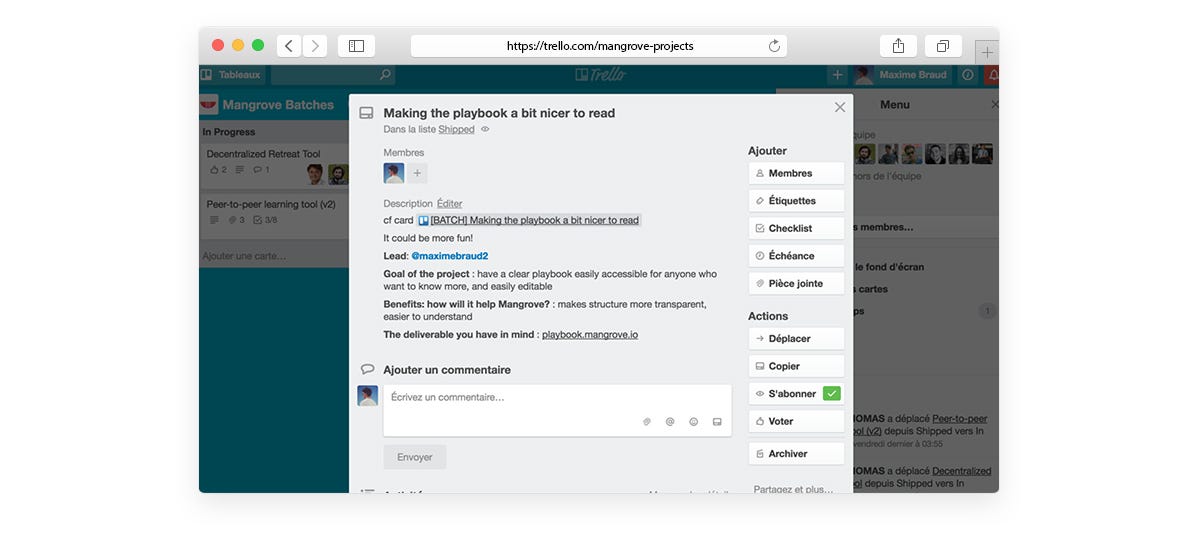Click the Déplacer button
The width and height of the screenshot is (1200, 536).
point(796,339)
